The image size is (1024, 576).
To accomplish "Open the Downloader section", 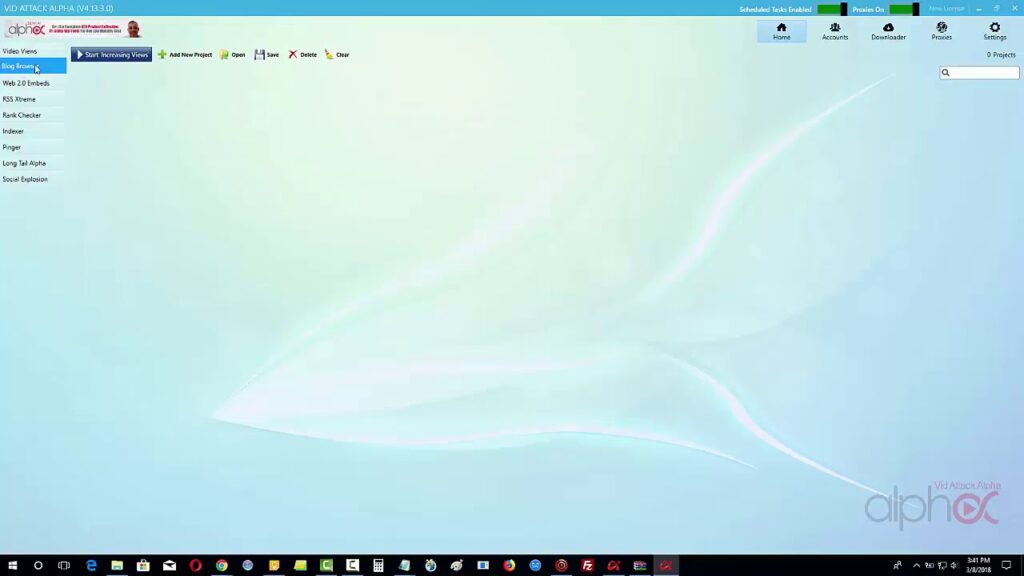I will coord(888,31).
